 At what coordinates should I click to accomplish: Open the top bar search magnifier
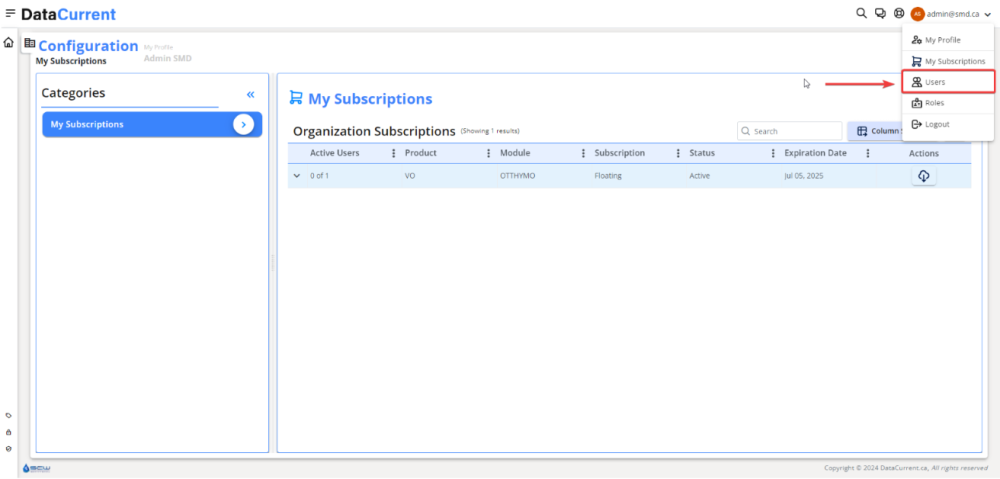tap(861, 13)
